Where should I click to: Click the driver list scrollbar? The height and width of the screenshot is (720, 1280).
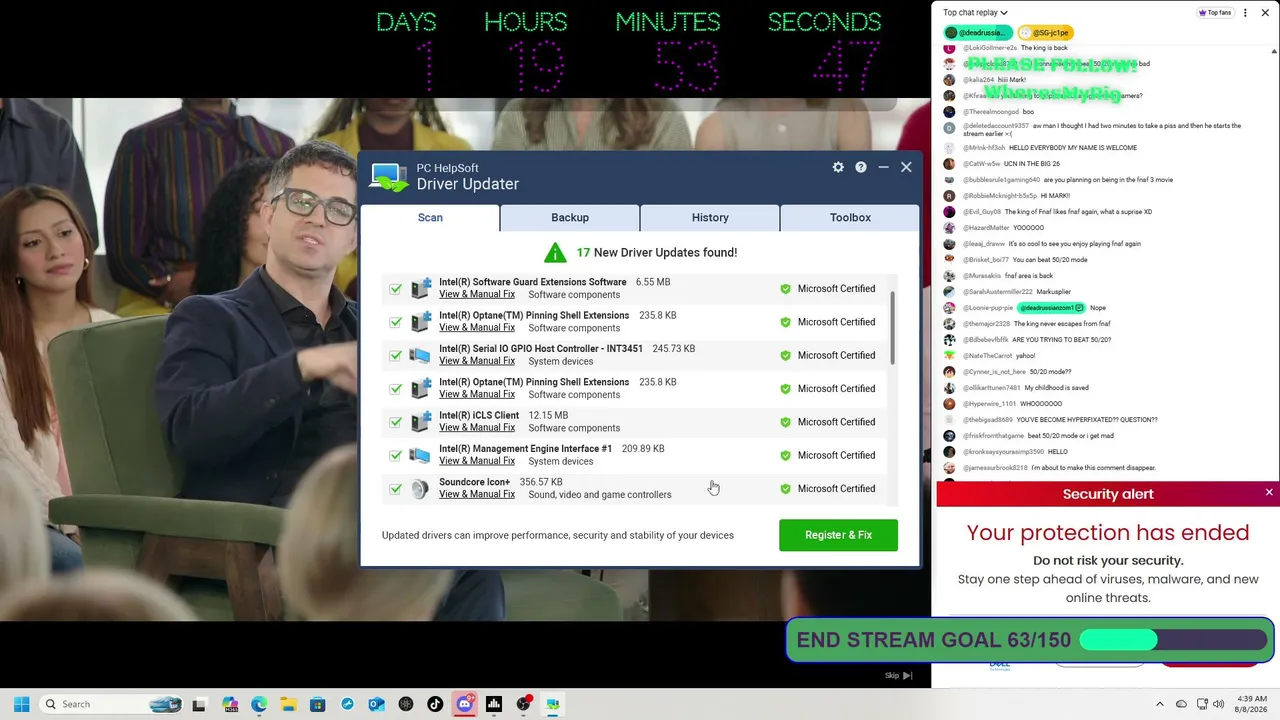[892, 327]
